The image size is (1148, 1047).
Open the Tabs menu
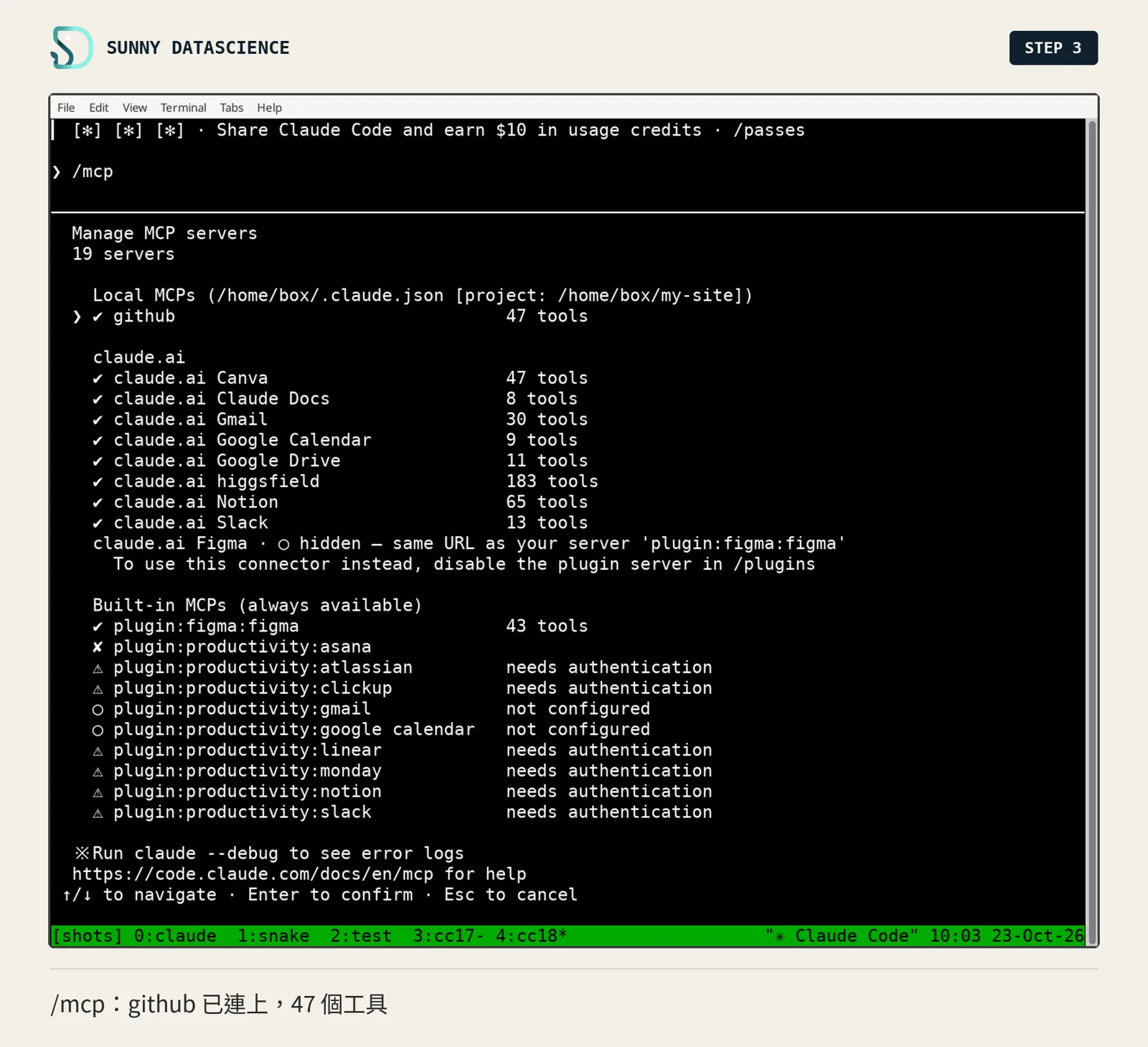point(231,108)
